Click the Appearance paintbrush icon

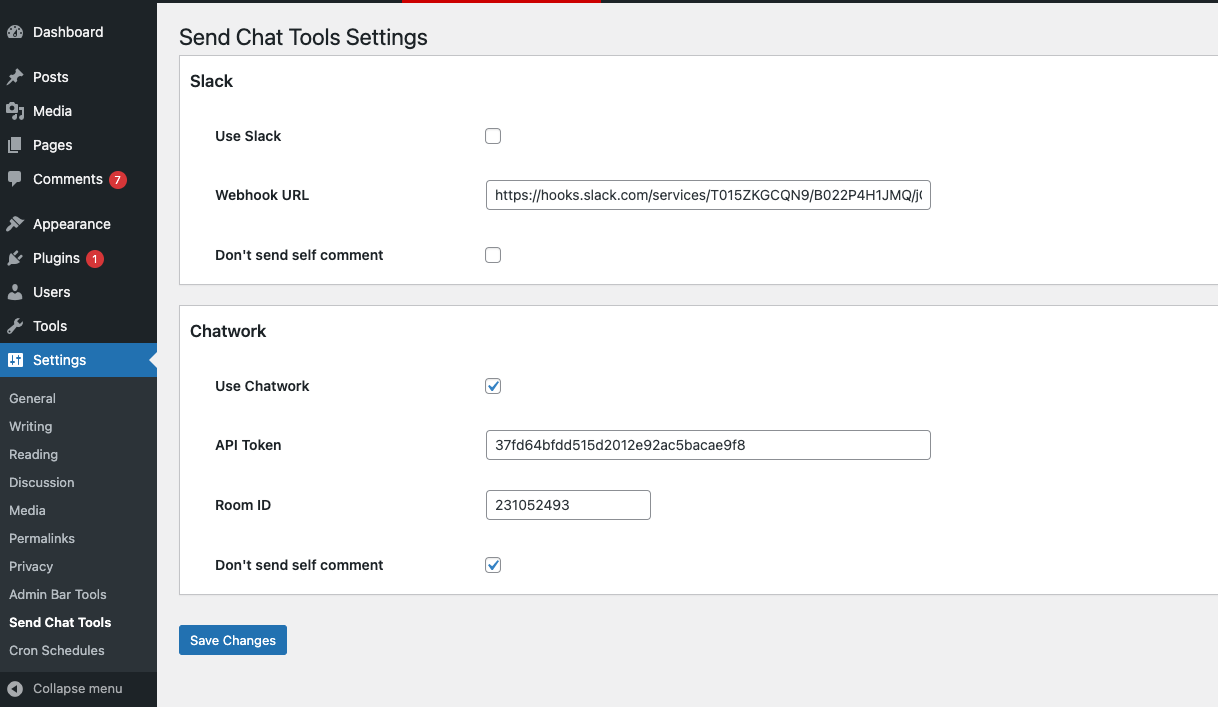[15, 224]
